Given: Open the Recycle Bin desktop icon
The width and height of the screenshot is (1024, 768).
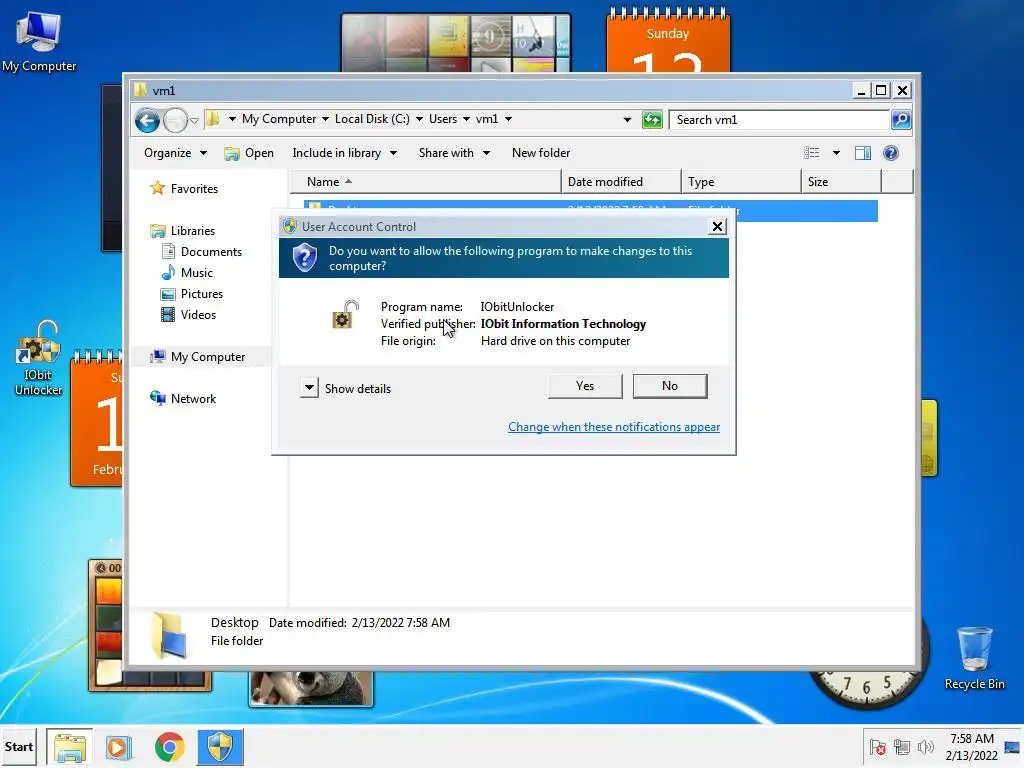Looking at the screenshot, I should point(974,658).
